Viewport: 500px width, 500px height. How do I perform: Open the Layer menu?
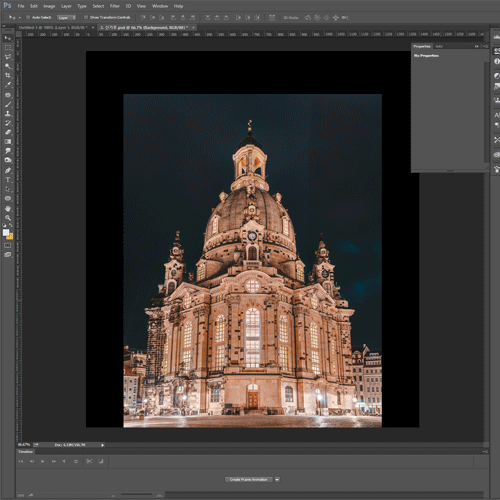pos(66,6)
